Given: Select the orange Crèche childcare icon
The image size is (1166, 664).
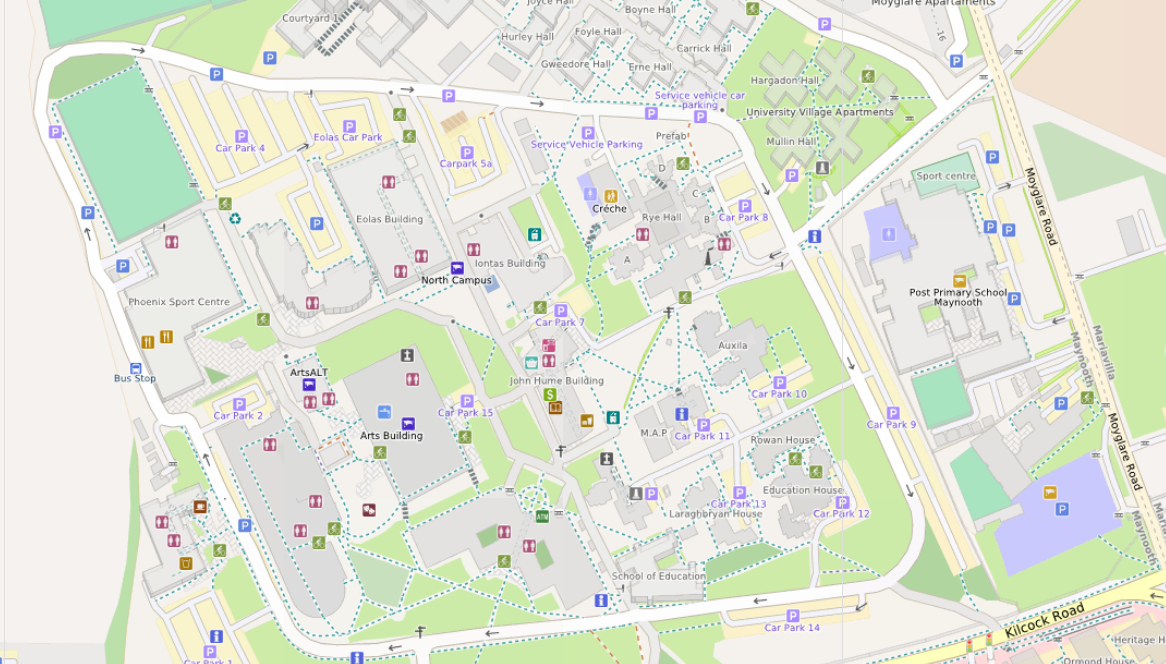Looking at the screenshot, I should tap(611, 196).
